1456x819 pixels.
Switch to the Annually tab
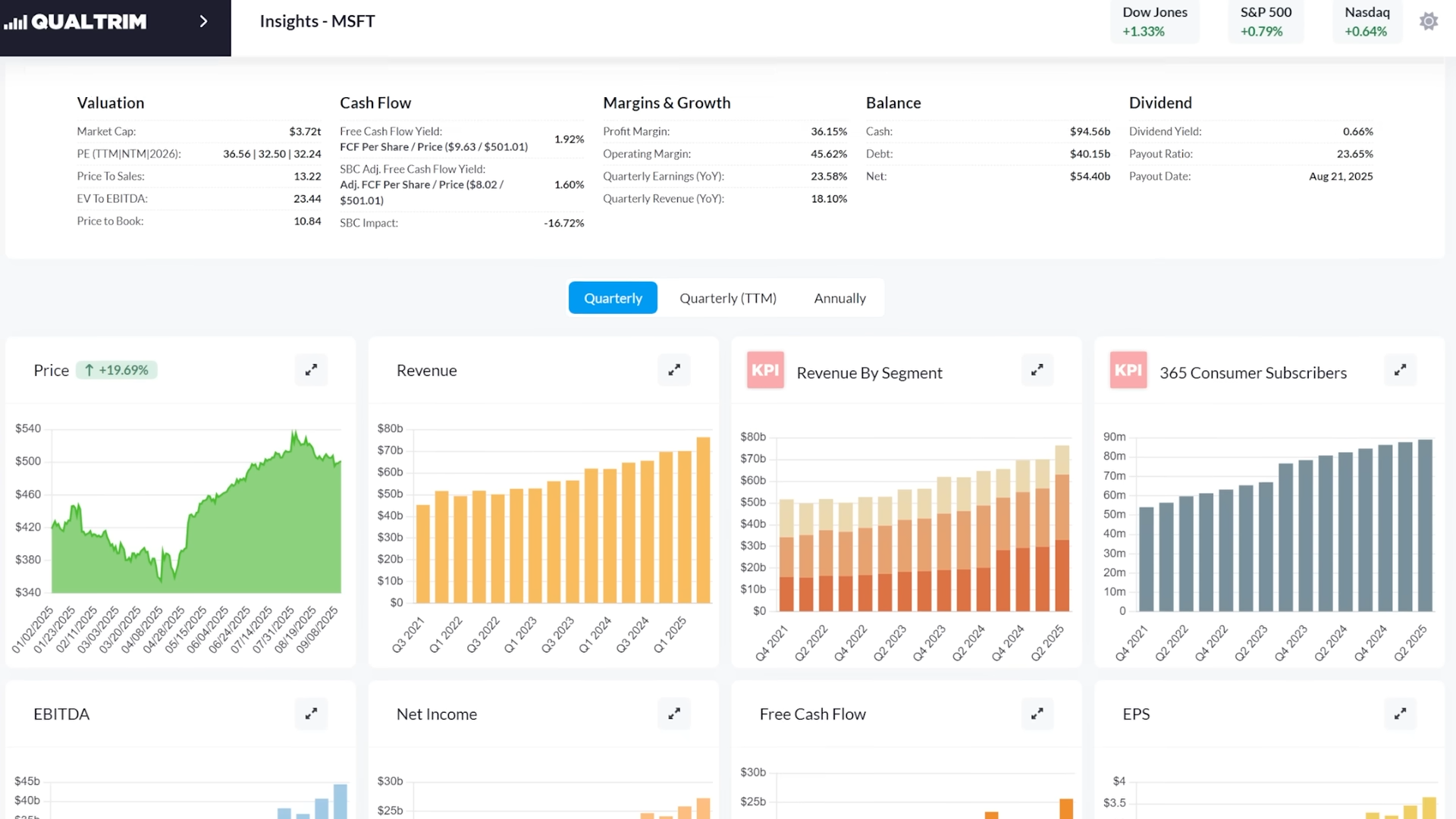[839, 297]
